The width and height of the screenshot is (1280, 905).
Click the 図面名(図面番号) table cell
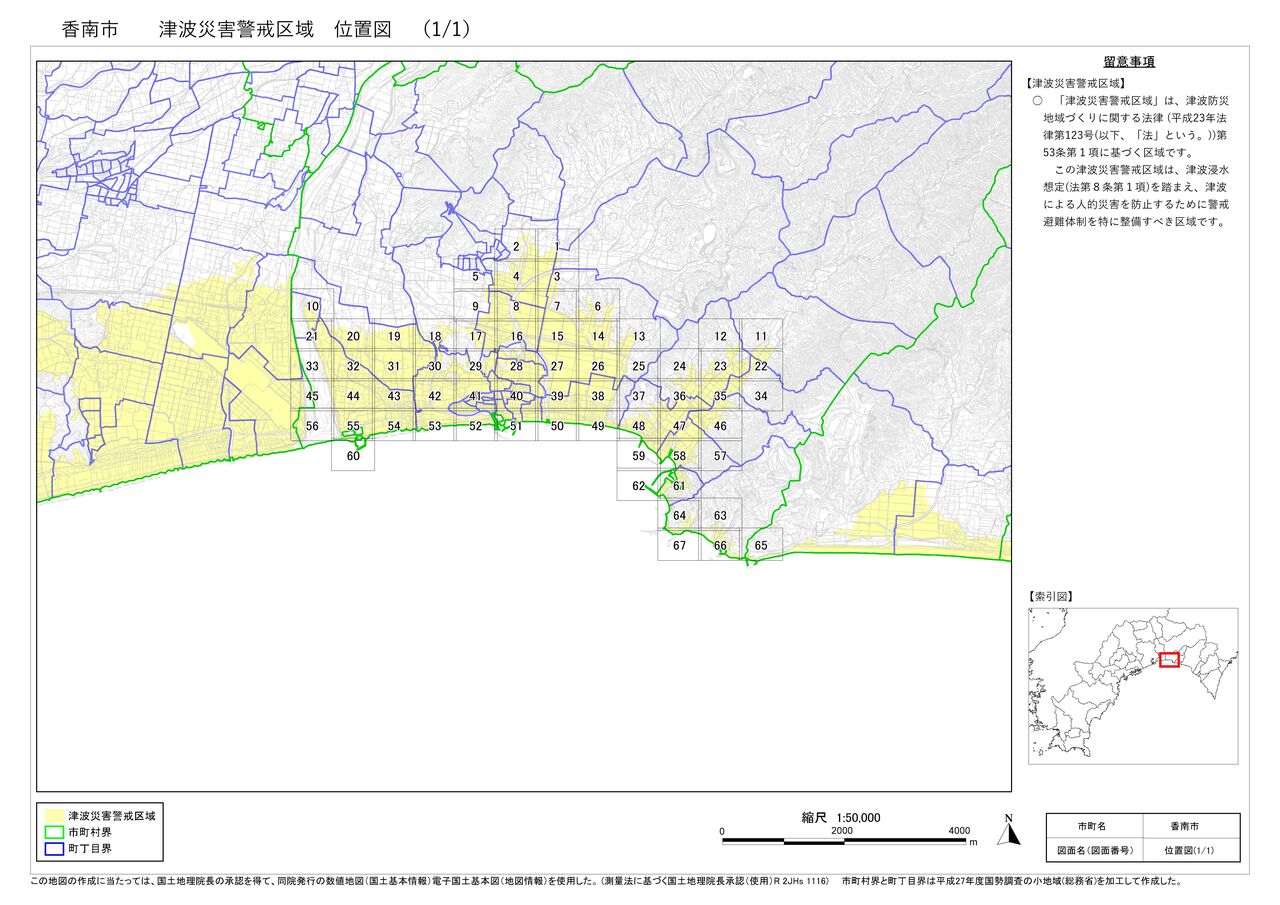(x=1092, y=851)
